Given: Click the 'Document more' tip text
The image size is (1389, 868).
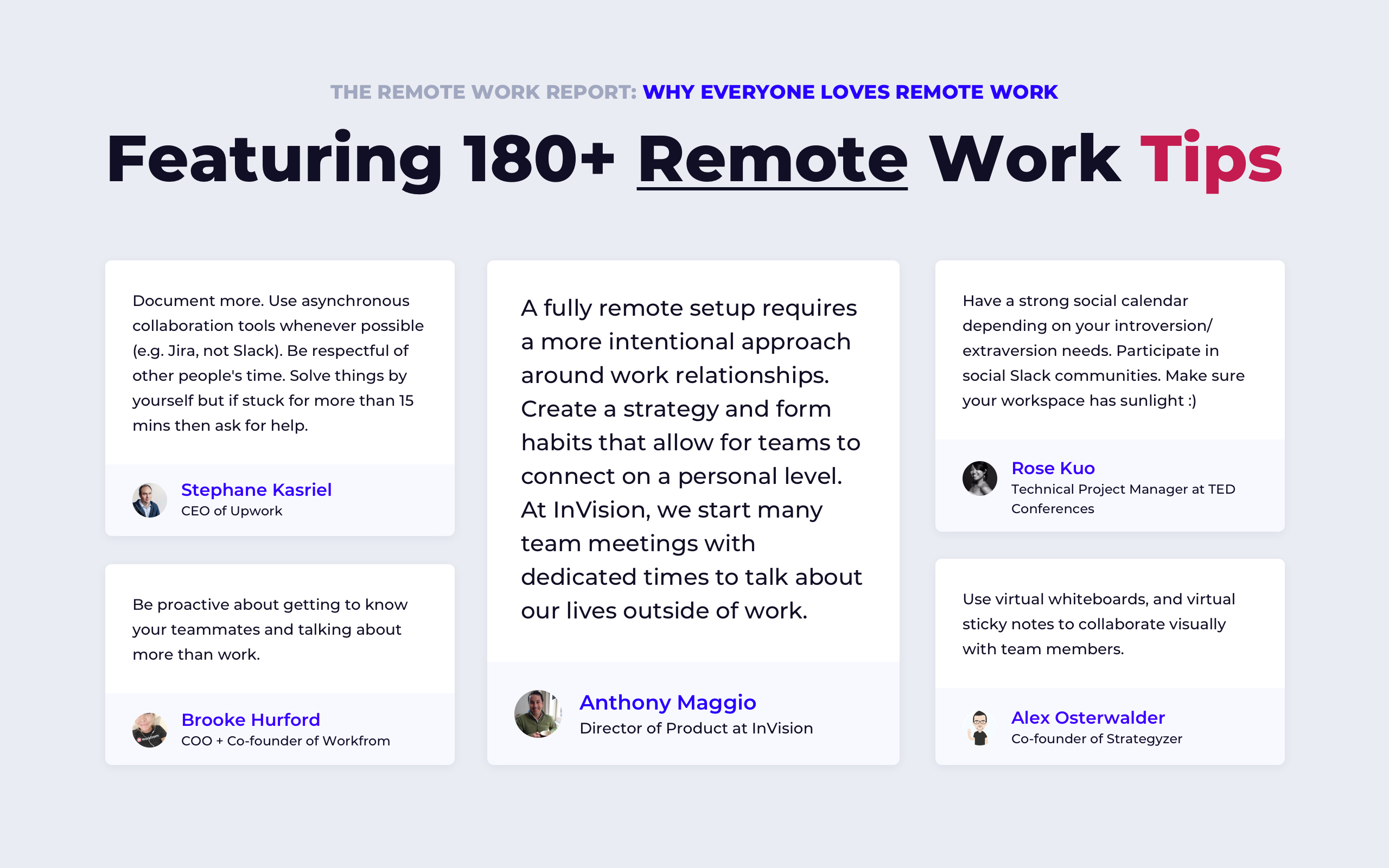Looking at the screenshot, I should tap(278, 363).
